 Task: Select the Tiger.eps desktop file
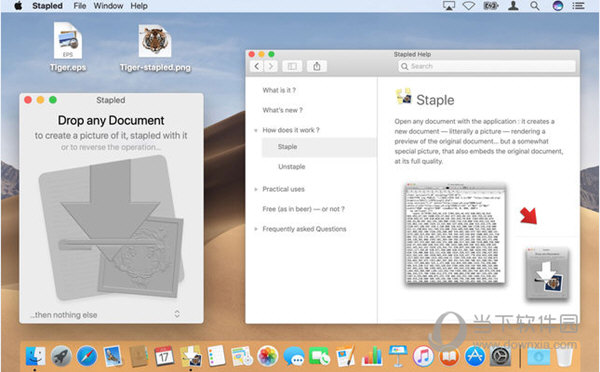68,47
